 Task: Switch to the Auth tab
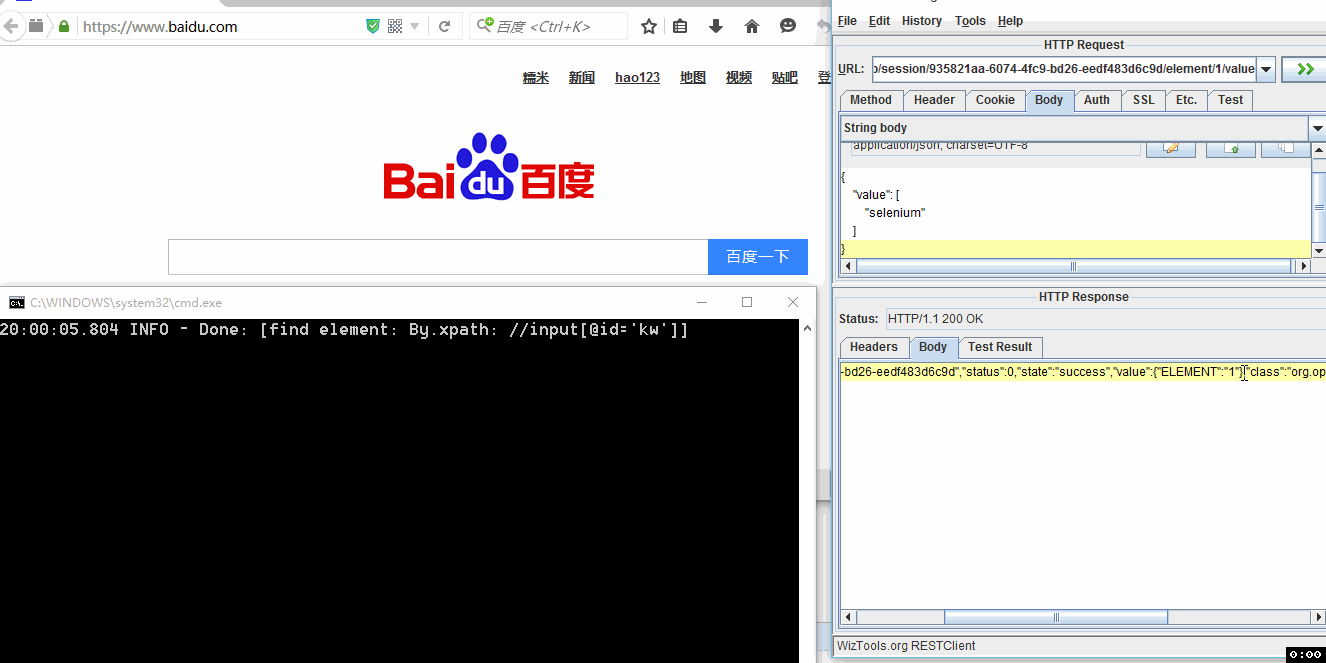(x=1097, y=100)
